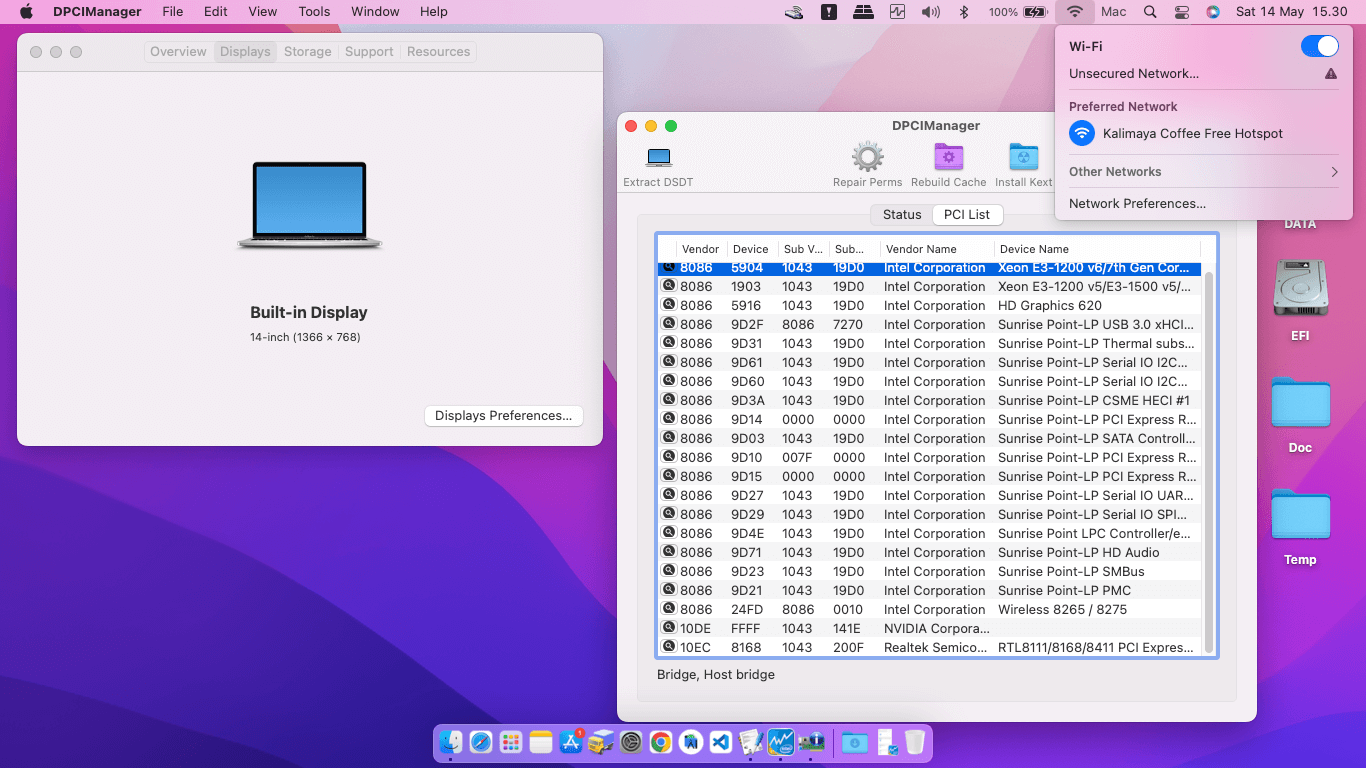Open the DPCIManager icon in the Dock

tap(810, 742)
